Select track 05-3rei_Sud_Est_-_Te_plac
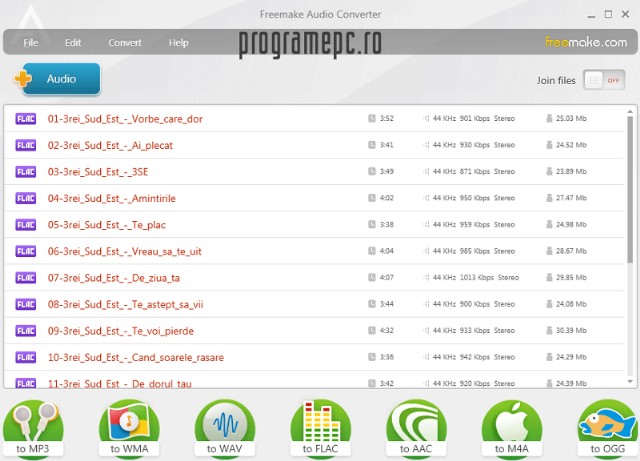640x461 pixels. pyautogui.click(x=107, y=225)
